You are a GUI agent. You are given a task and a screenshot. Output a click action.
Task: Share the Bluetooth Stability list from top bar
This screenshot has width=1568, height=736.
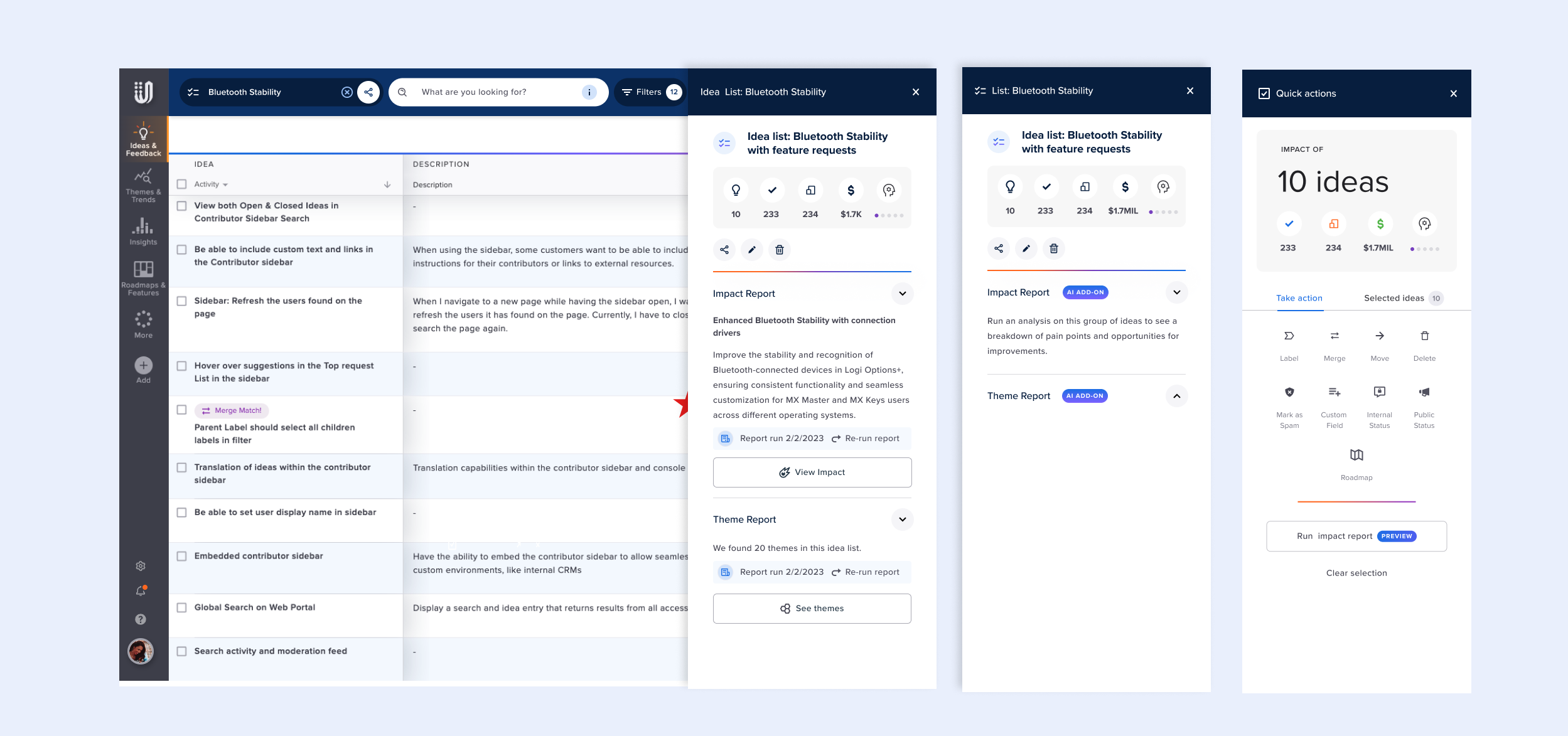pyautogui.click(x=368, y=92)
